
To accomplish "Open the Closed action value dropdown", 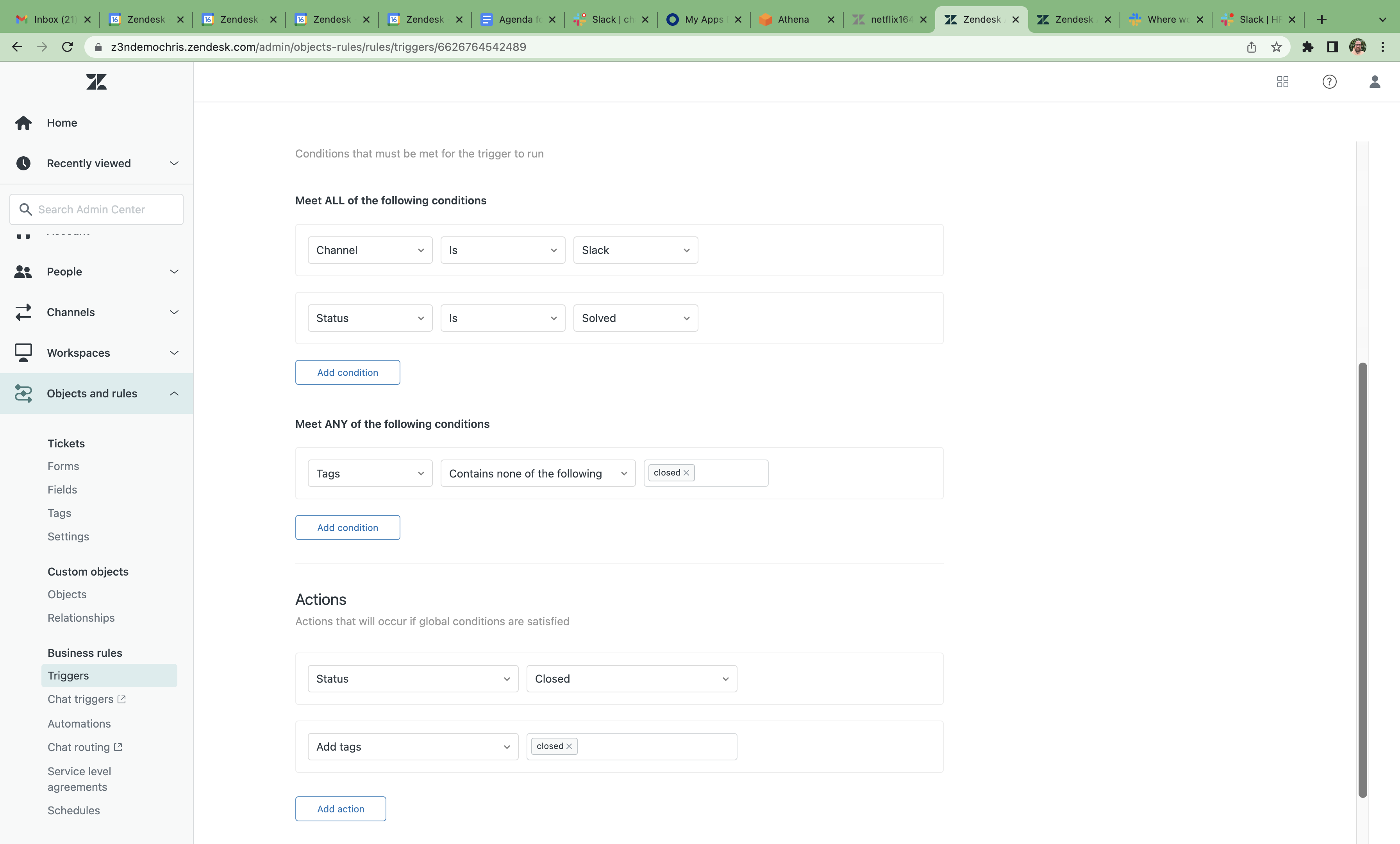I will click(x=631, y=679).
